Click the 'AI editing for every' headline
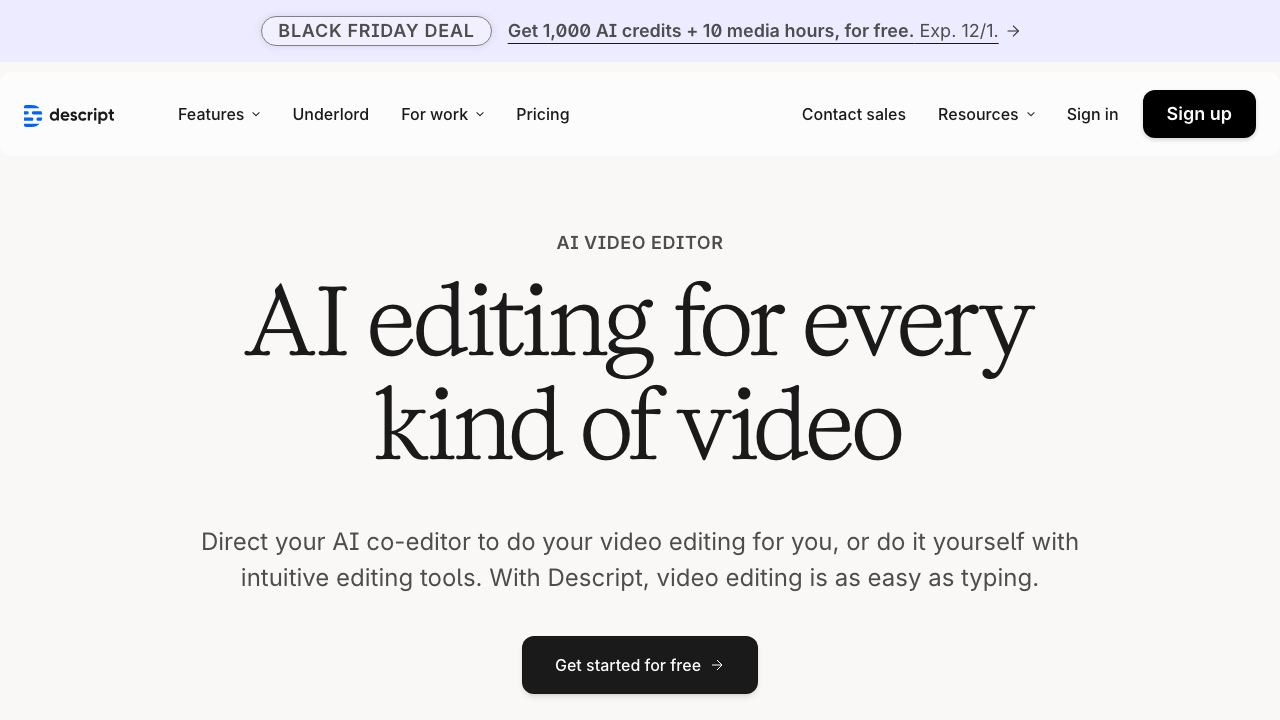Screen dimensions: 1280x720 pyautogui.click(x=640, y=322)
